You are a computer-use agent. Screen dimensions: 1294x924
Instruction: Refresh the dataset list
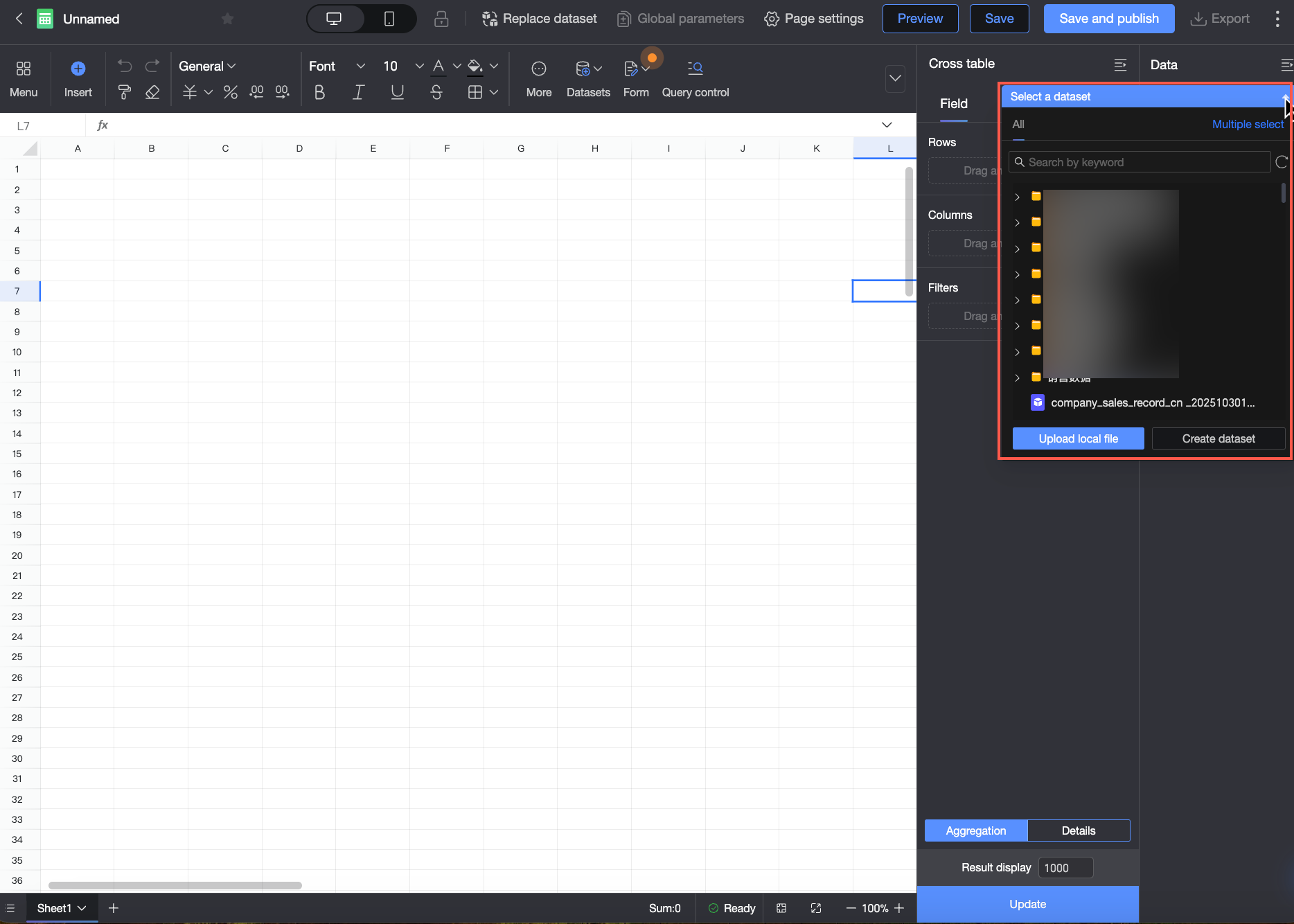(1282, 162)
